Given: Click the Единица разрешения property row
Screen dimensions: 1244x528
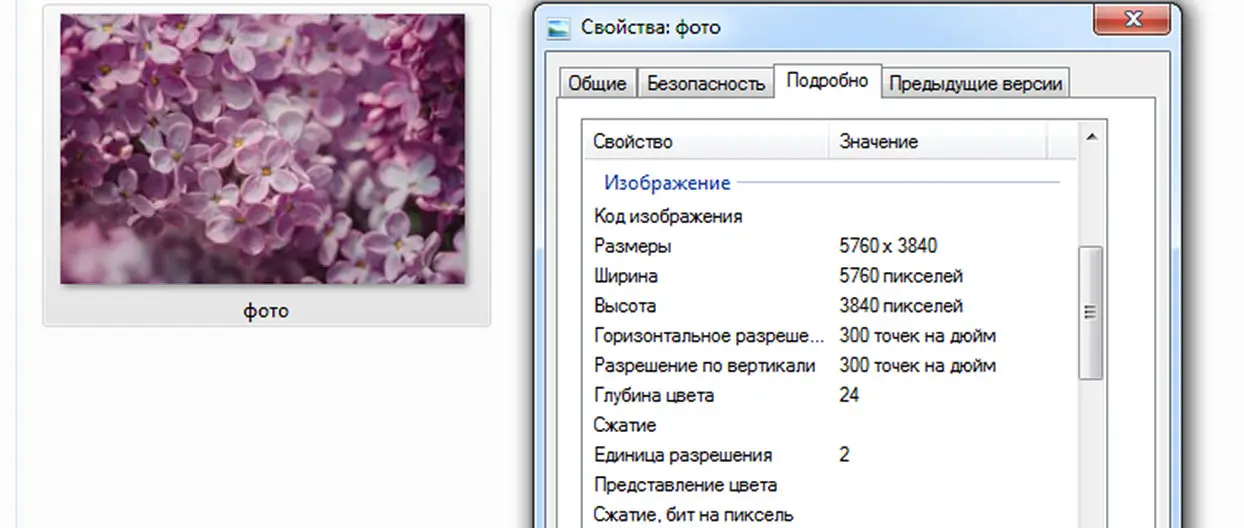Looking at the screenshot, I should tap(683, 456).
